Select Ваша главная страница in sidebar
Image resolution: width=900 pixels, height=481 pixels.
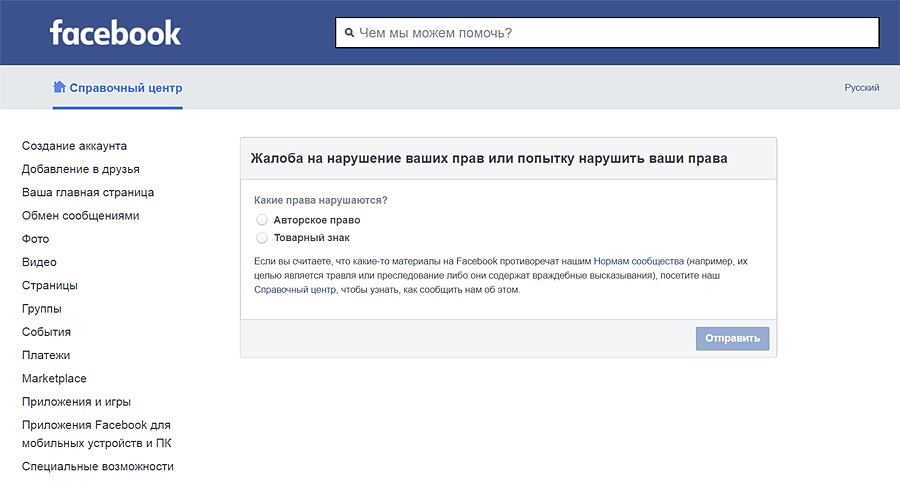coord(88,192)
